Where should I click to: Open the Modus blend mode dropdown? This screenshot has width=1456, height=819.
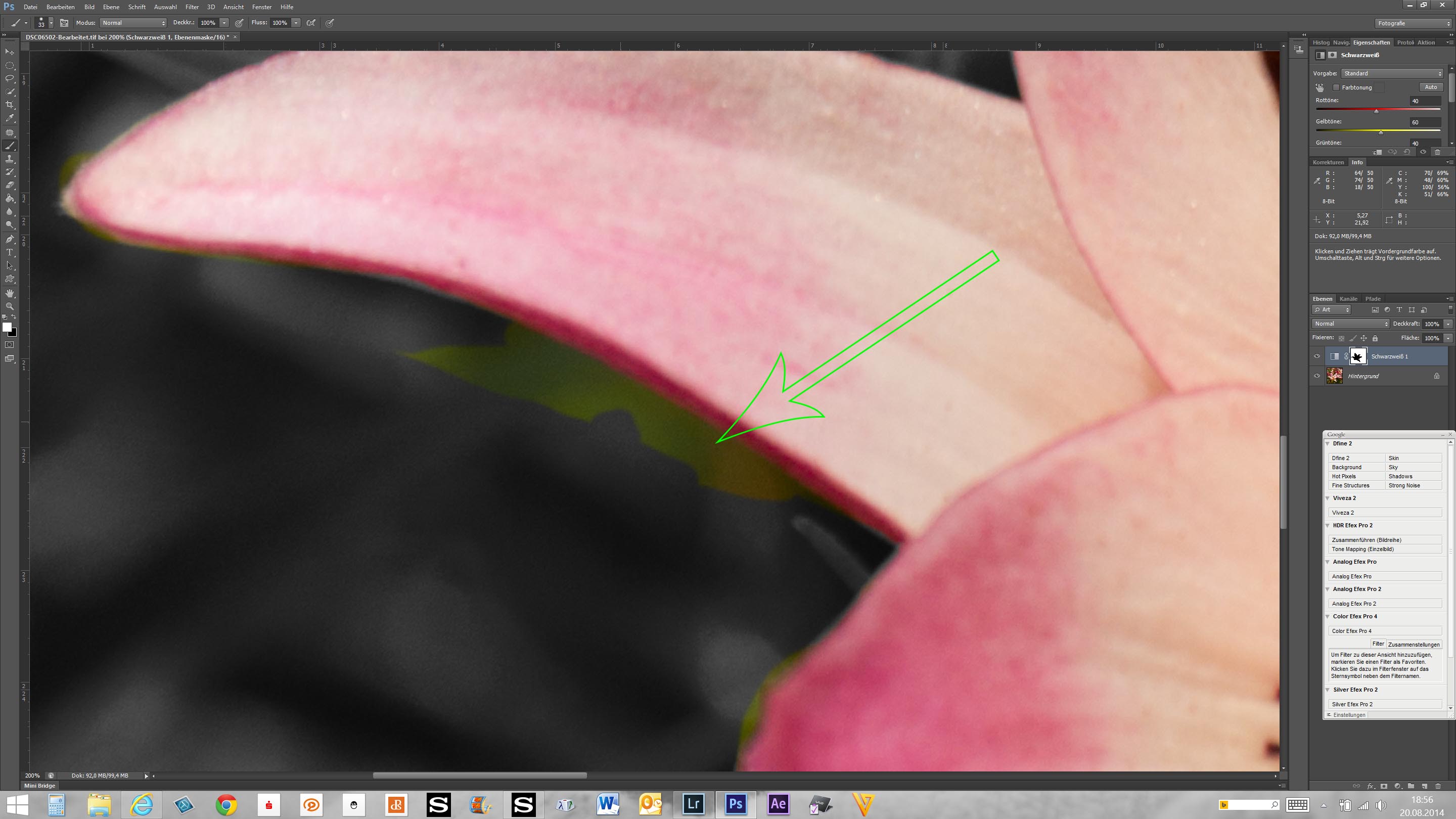coord(133,23)
